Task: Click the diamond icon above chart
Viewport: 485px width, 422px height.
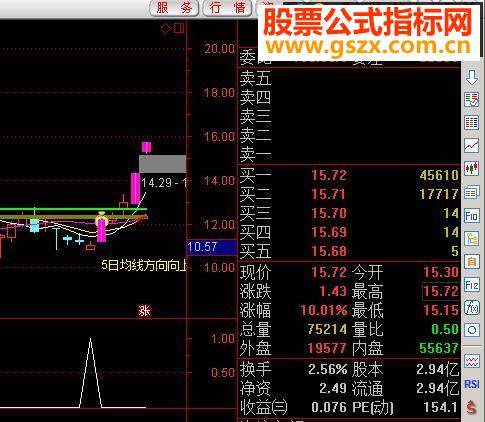Action: [x=165, y=29]
